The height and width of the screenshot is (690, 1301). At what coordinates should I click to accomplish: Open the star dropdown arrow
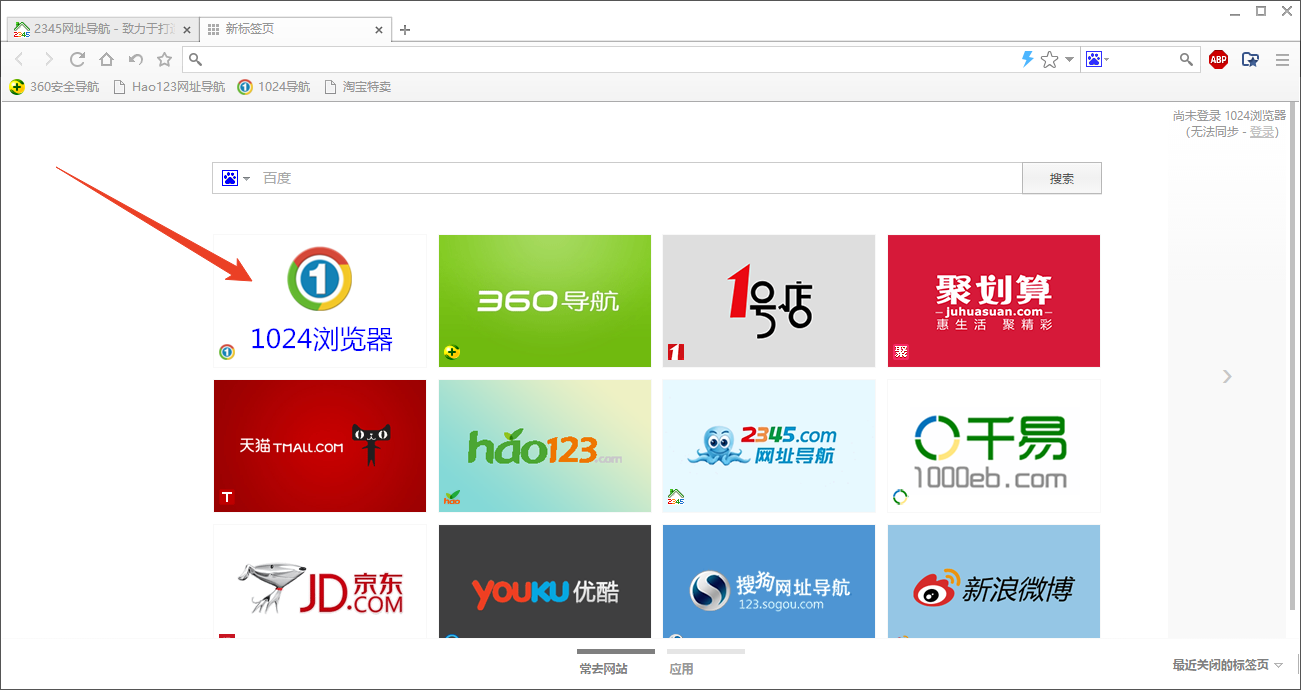[x=1067, y=59]
